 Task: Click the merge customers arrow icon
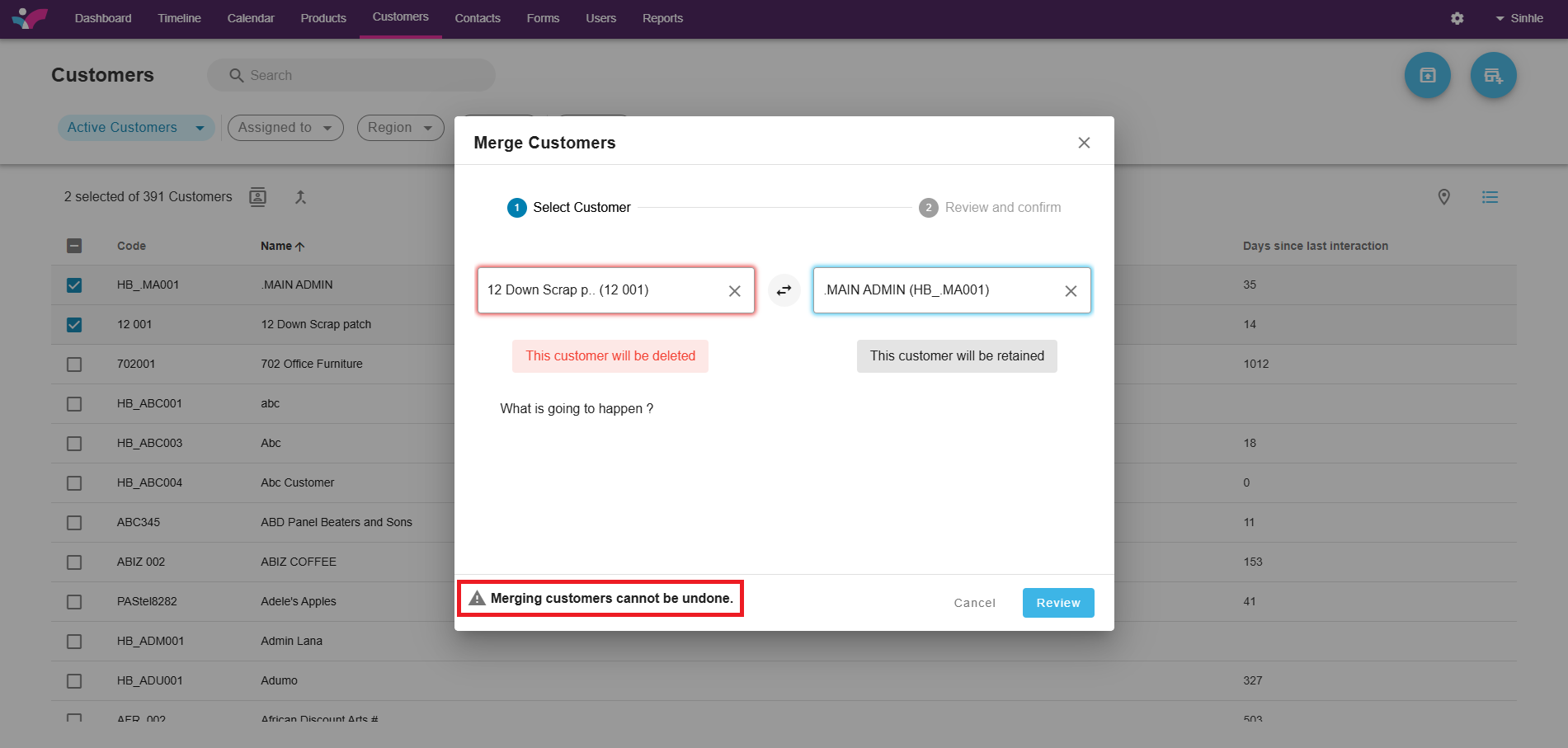click(300, 197)
